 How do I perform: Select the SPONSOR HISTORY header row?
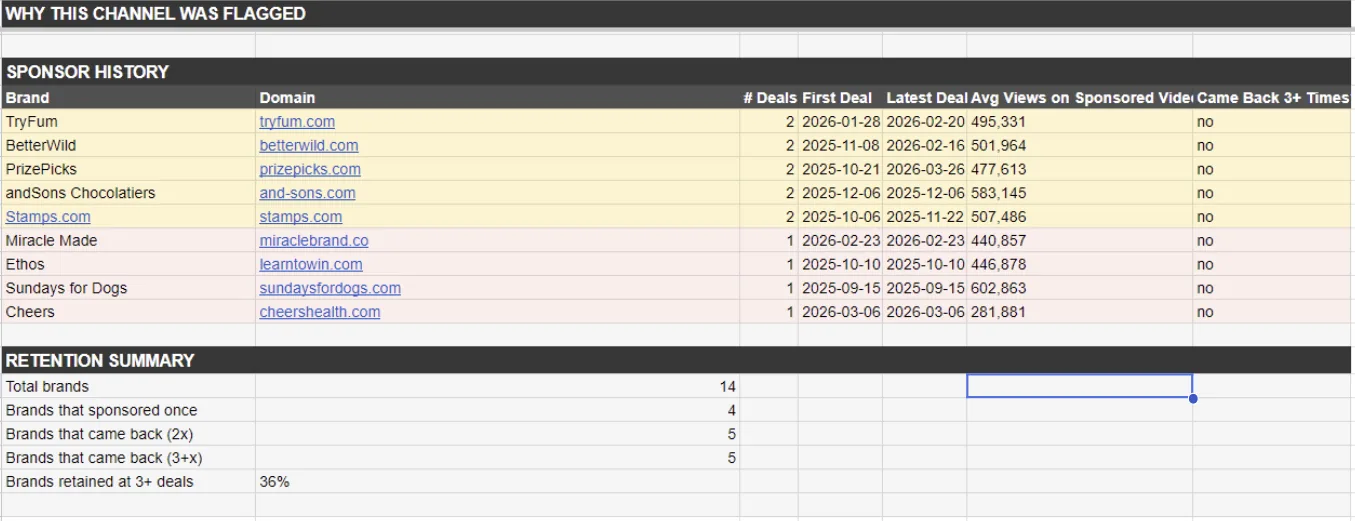pos(677,72)
